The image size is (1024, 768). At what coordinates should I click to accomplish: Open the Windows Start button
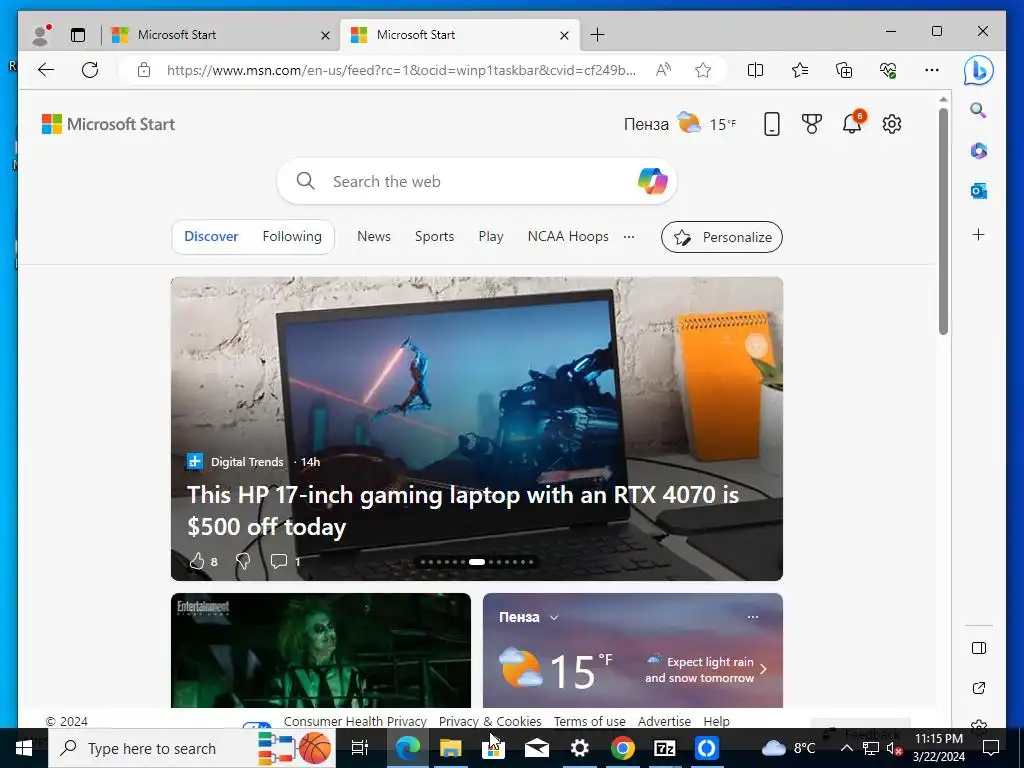(24, 748)
